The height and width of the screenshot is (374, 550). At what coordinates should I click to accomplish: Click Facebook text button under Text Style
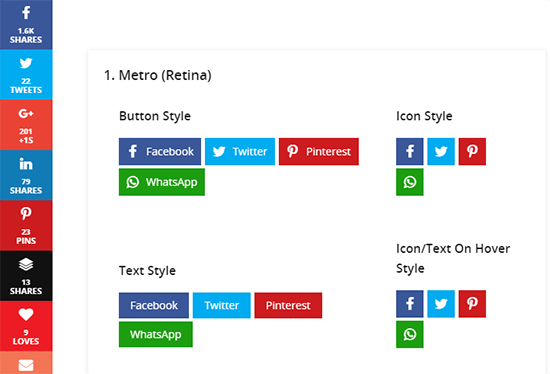click(x=154, y=305)
